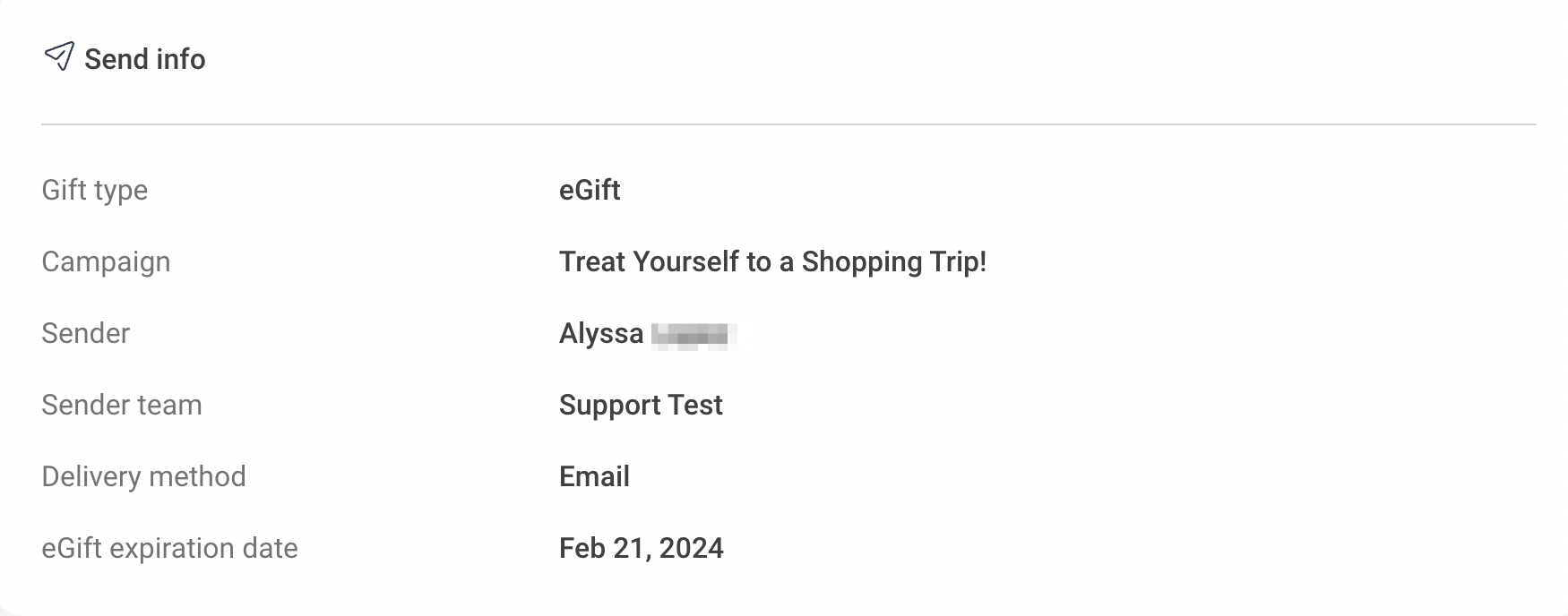Click the year 2024 in expiration date
This screenshot has height=616, width=1568.
tap(691, 548)
